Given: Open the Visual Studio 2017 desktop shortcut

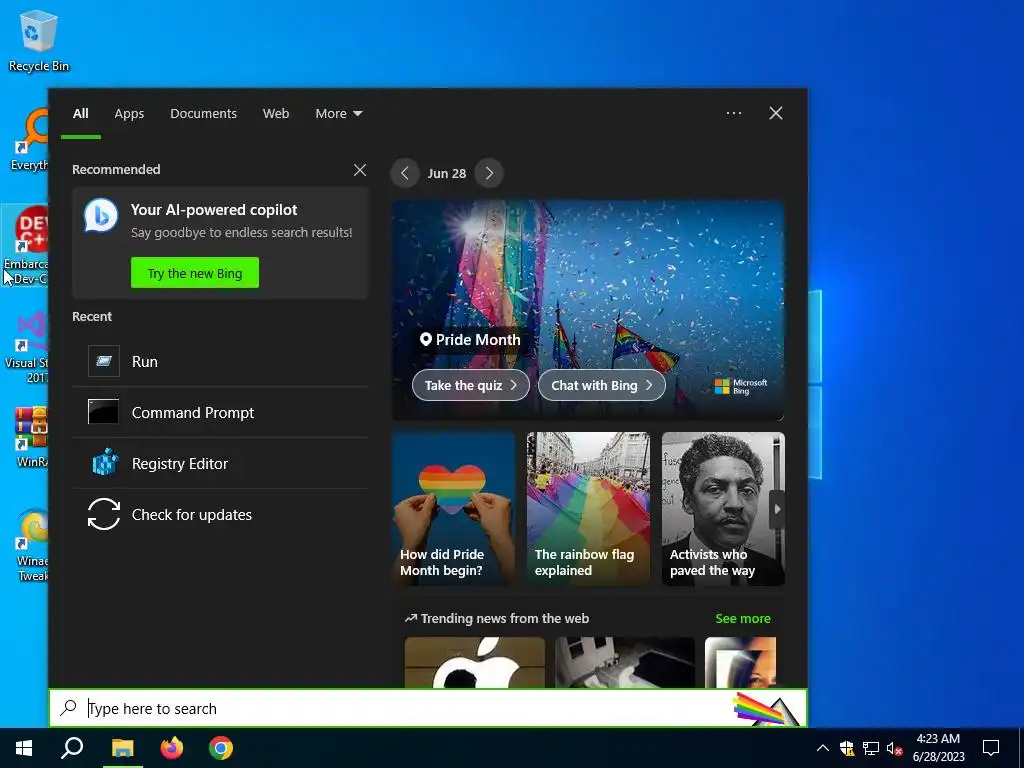Looking at the screenshot, I should click(27, 347).
